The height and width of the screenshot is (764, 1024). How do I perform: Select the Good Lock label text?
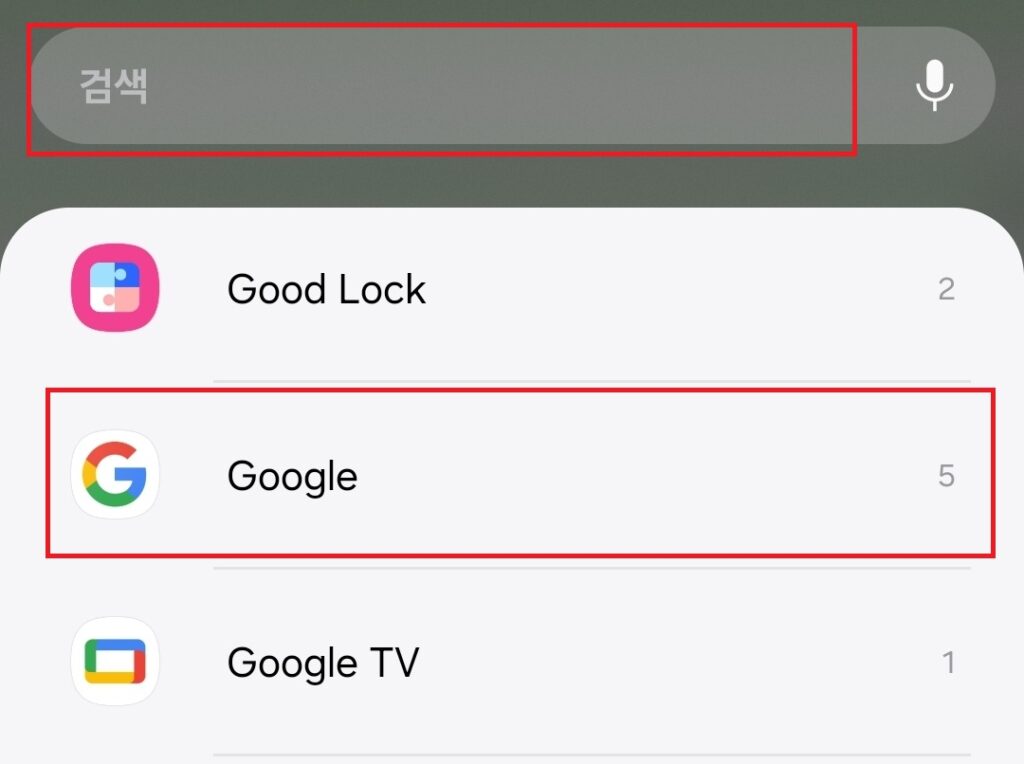point(327,289)
